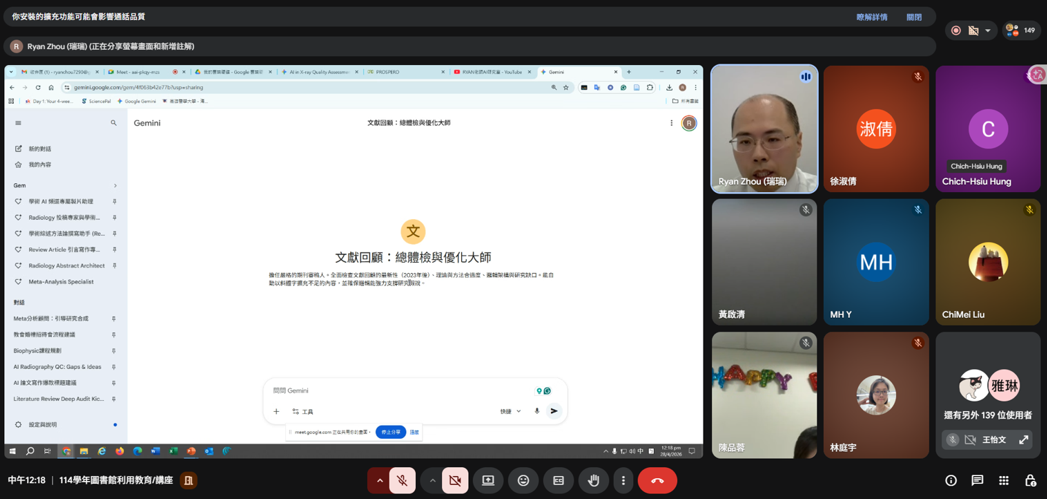Click Firefox icon in shared taskbar

click(120, 451)
